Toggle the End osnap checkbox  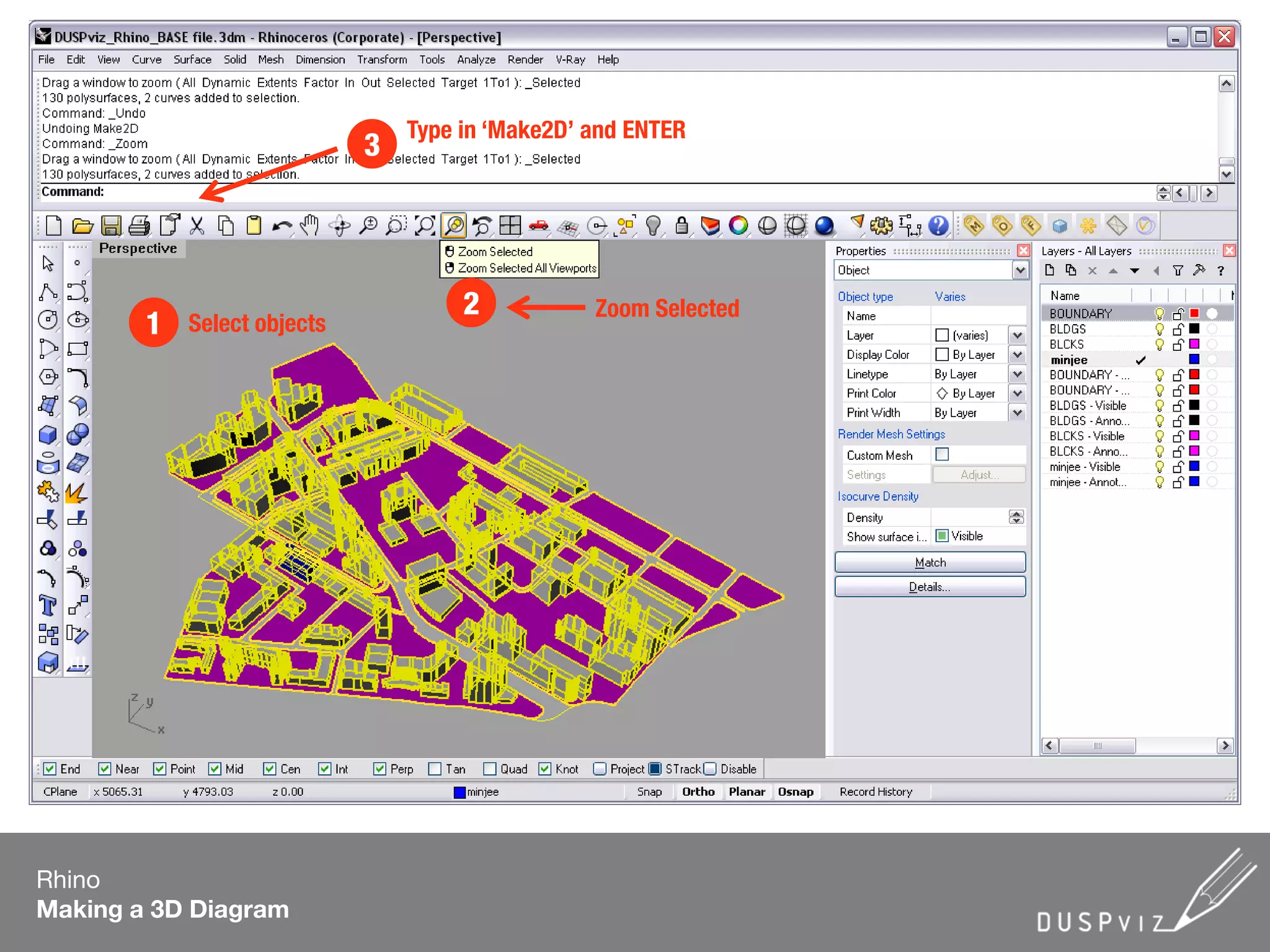point(50,769)
